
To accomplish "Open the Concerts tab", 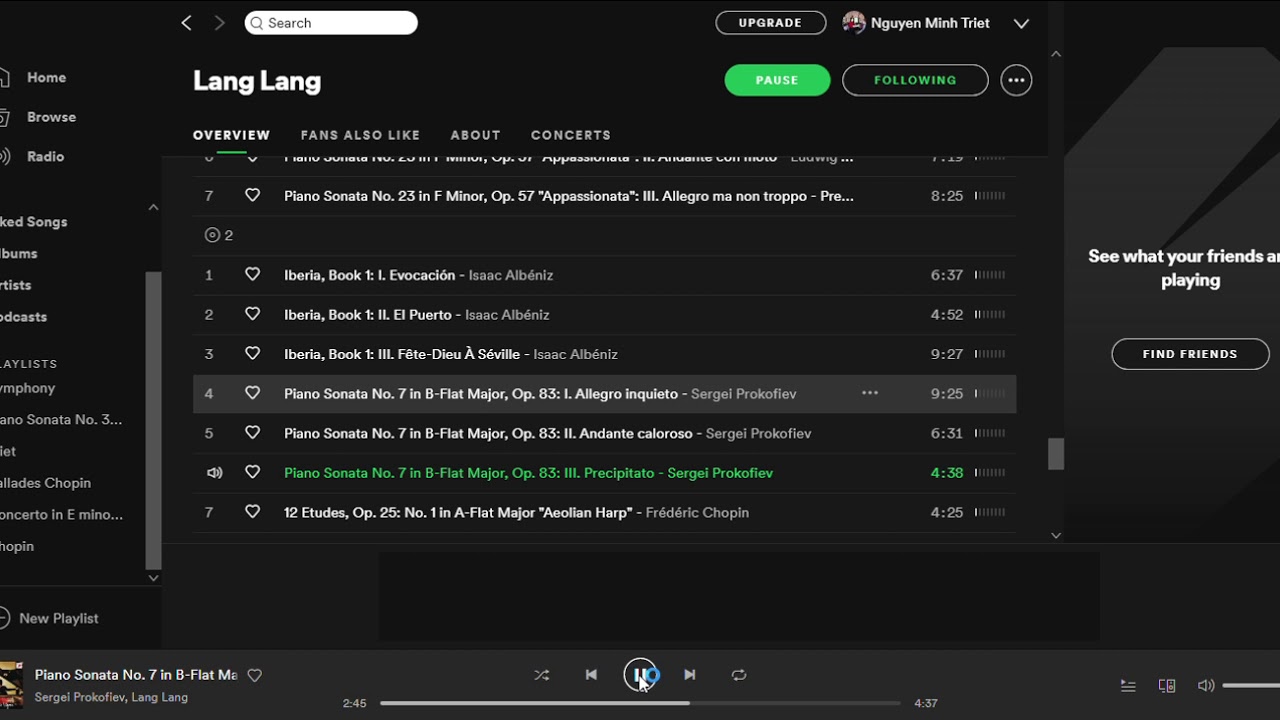I will pyautogui.click(x=570, y=135).
